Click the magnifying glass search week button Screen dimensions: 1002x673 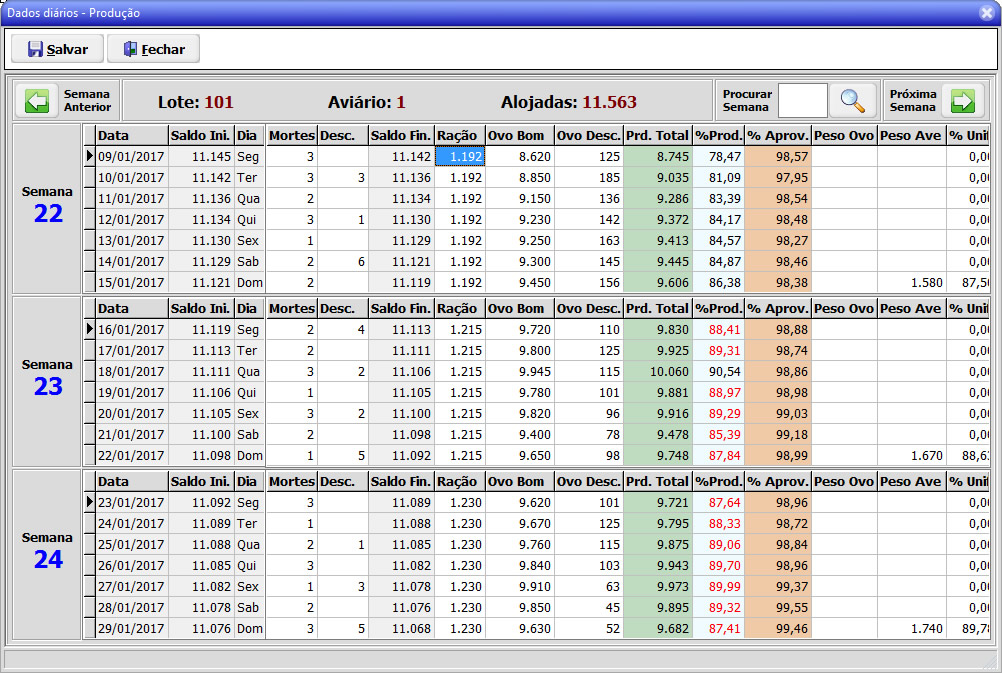click(852, 101)
